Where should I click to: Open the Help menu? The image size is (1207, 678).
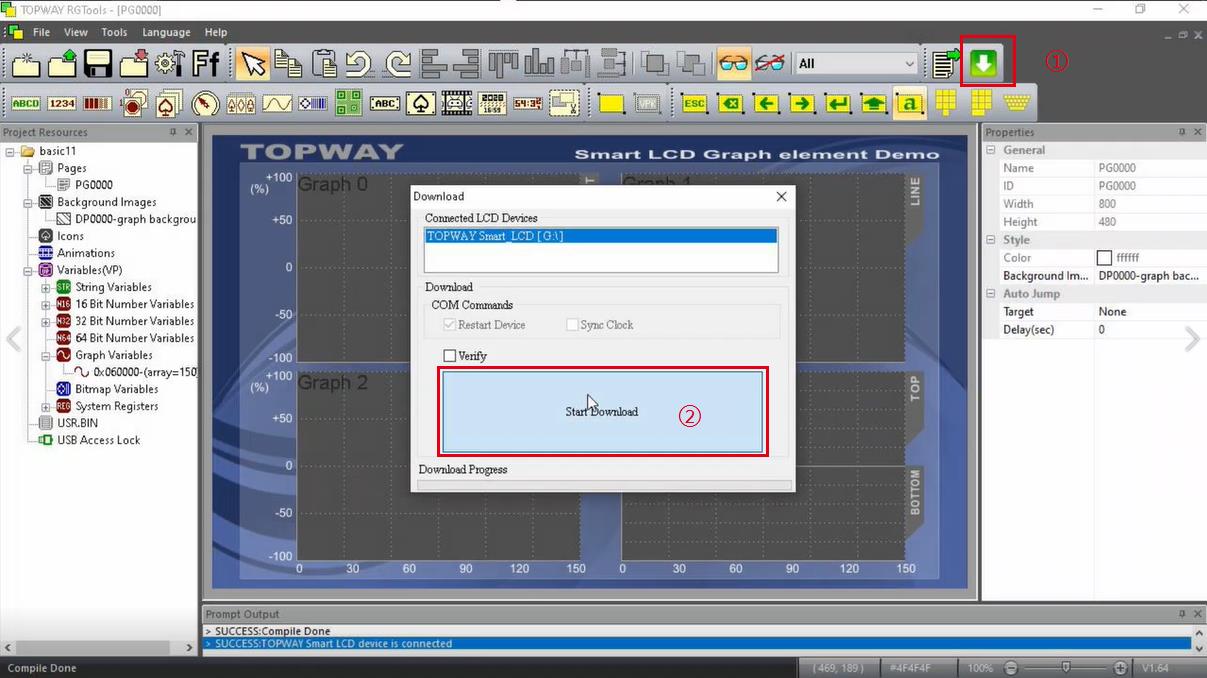(x=216, y=32)
